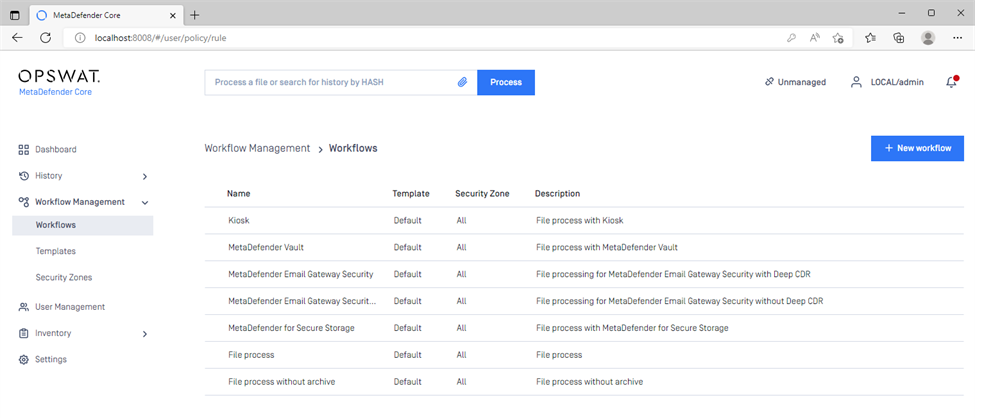
Task: Open the tab actions menu icon
Action: coord(15,15)
